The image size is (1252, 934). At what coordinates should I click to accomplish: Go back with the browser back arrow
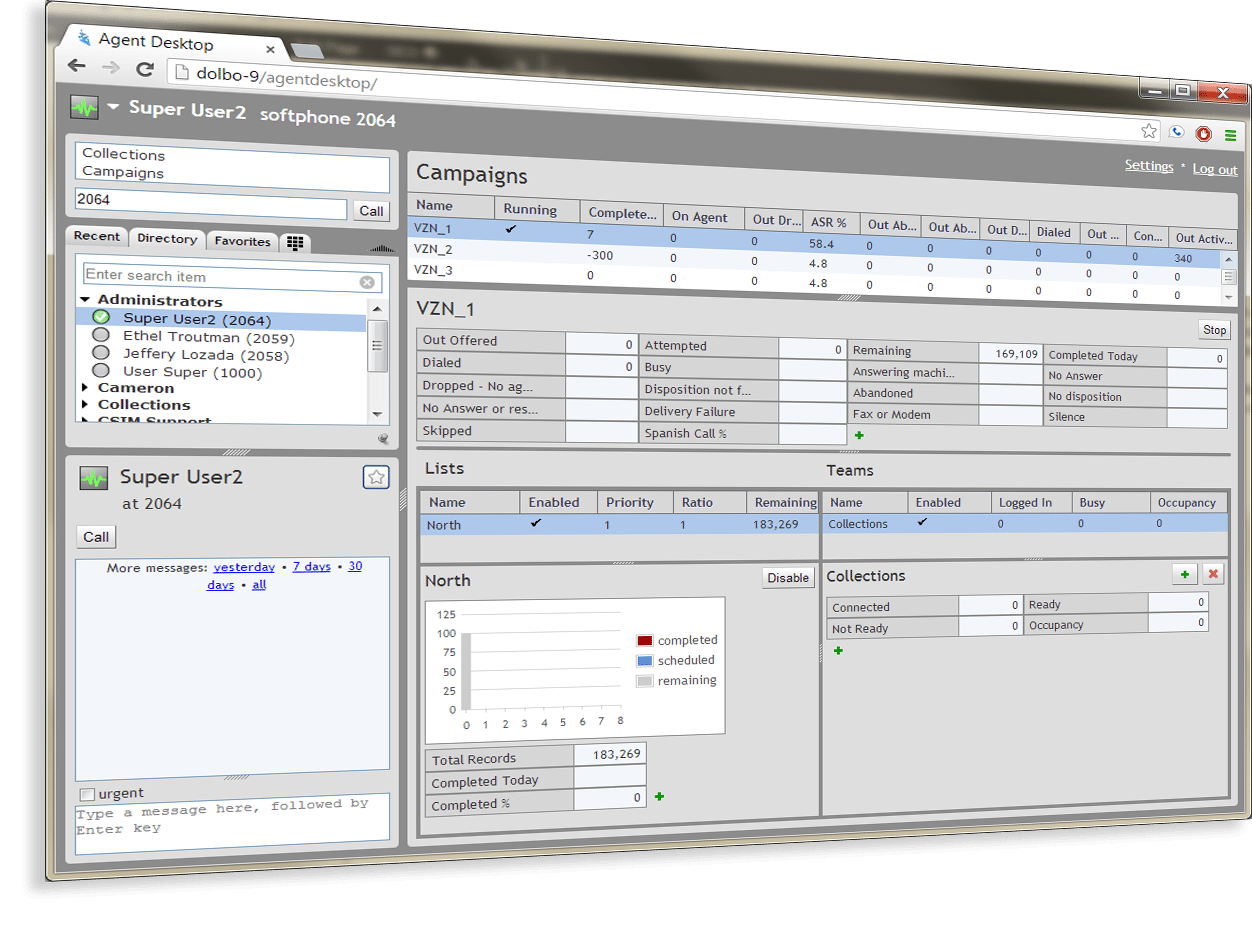pyautogui.click(x=77, y=66)
